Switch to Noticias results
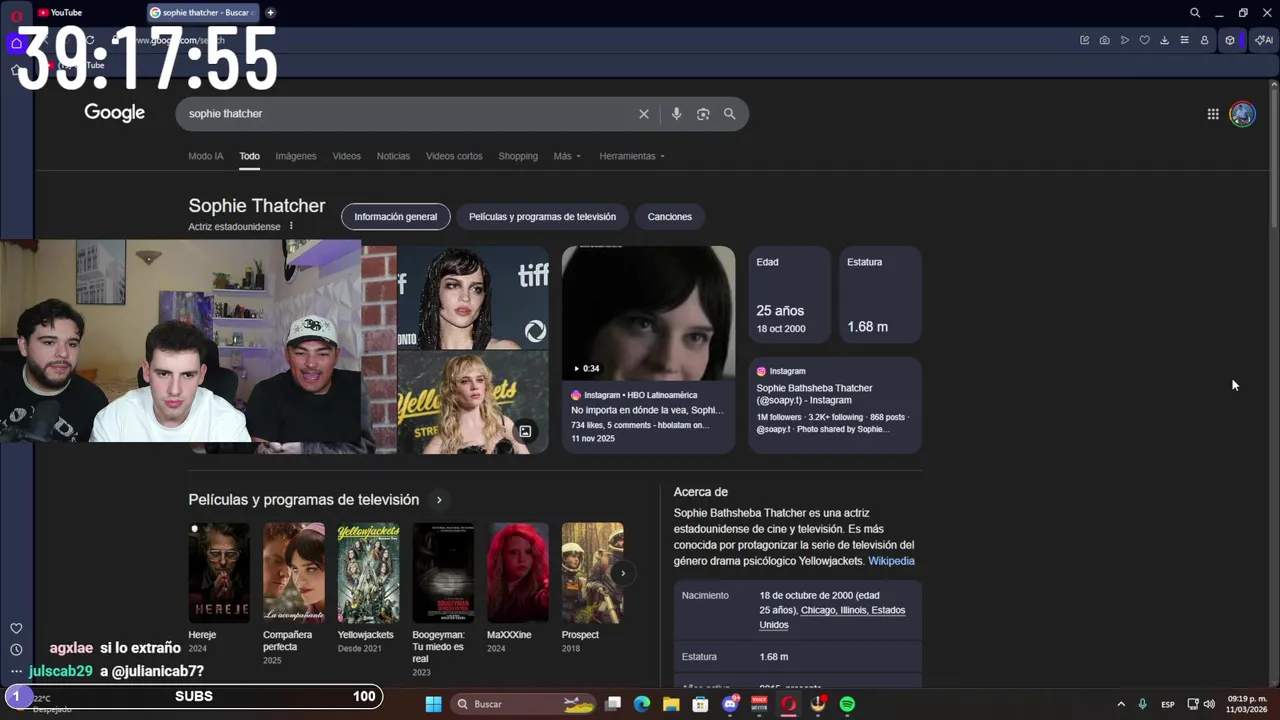 click(393, 156)
